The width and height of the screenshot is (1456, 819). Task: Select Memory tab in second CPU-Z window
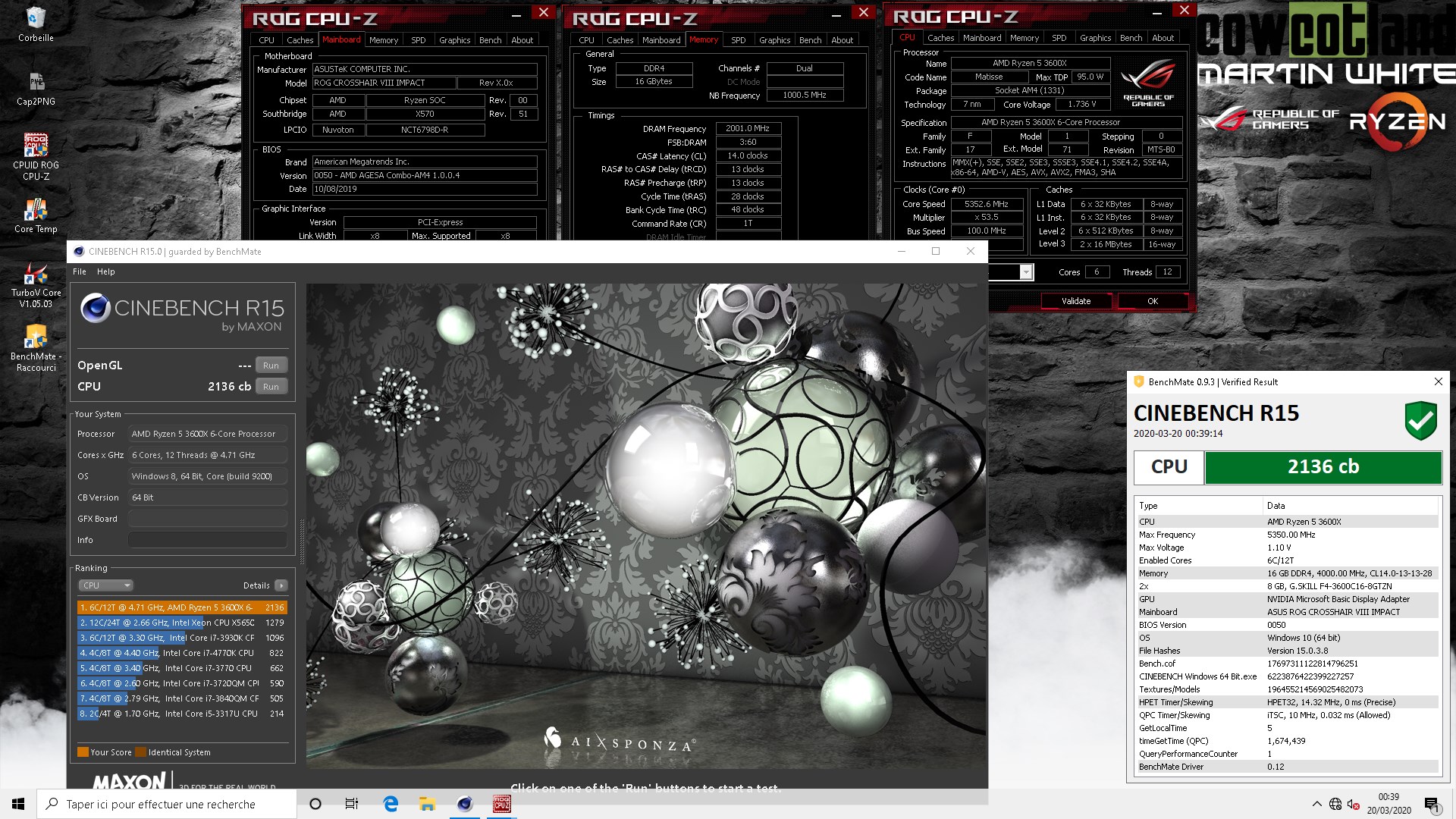click(x=704, y=39)
